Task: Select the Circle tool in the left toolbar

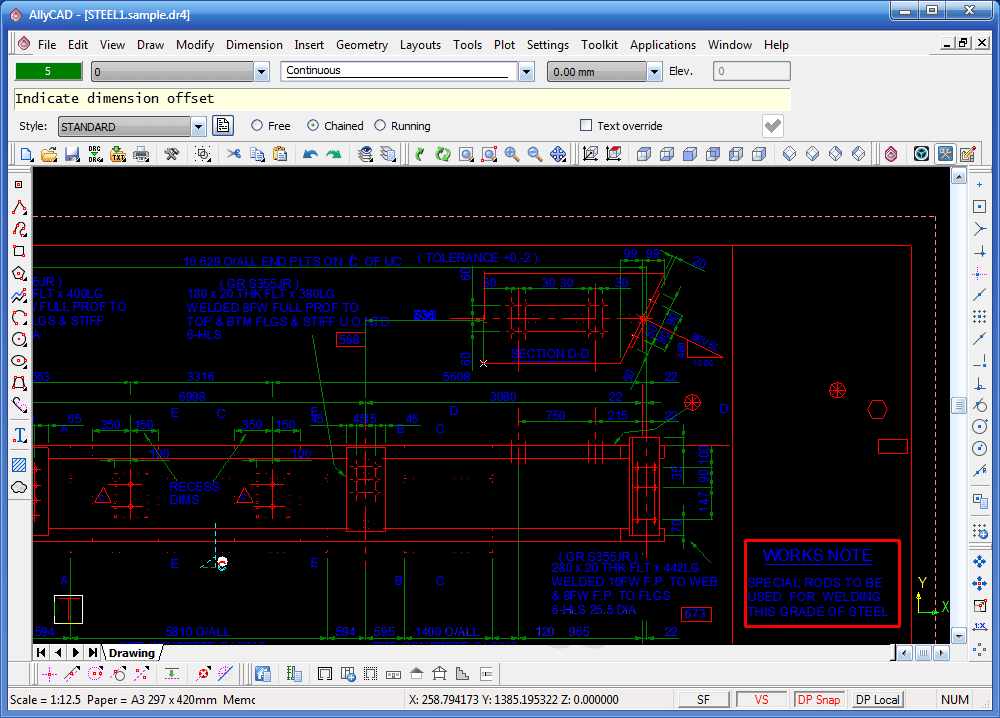Action: [19, 340]
